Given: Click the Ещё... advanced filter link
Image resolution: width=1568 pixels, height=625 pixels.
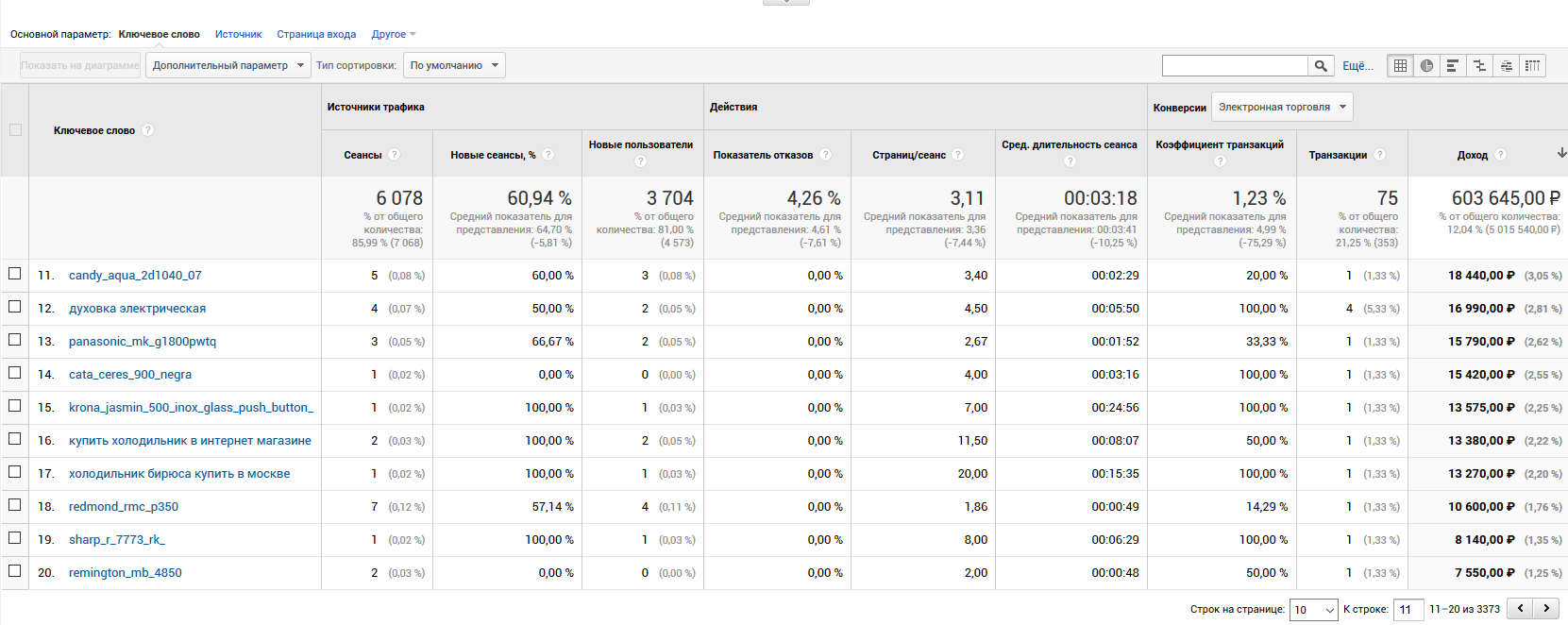Looking at the screenshot, I should tap(1357, 66).
